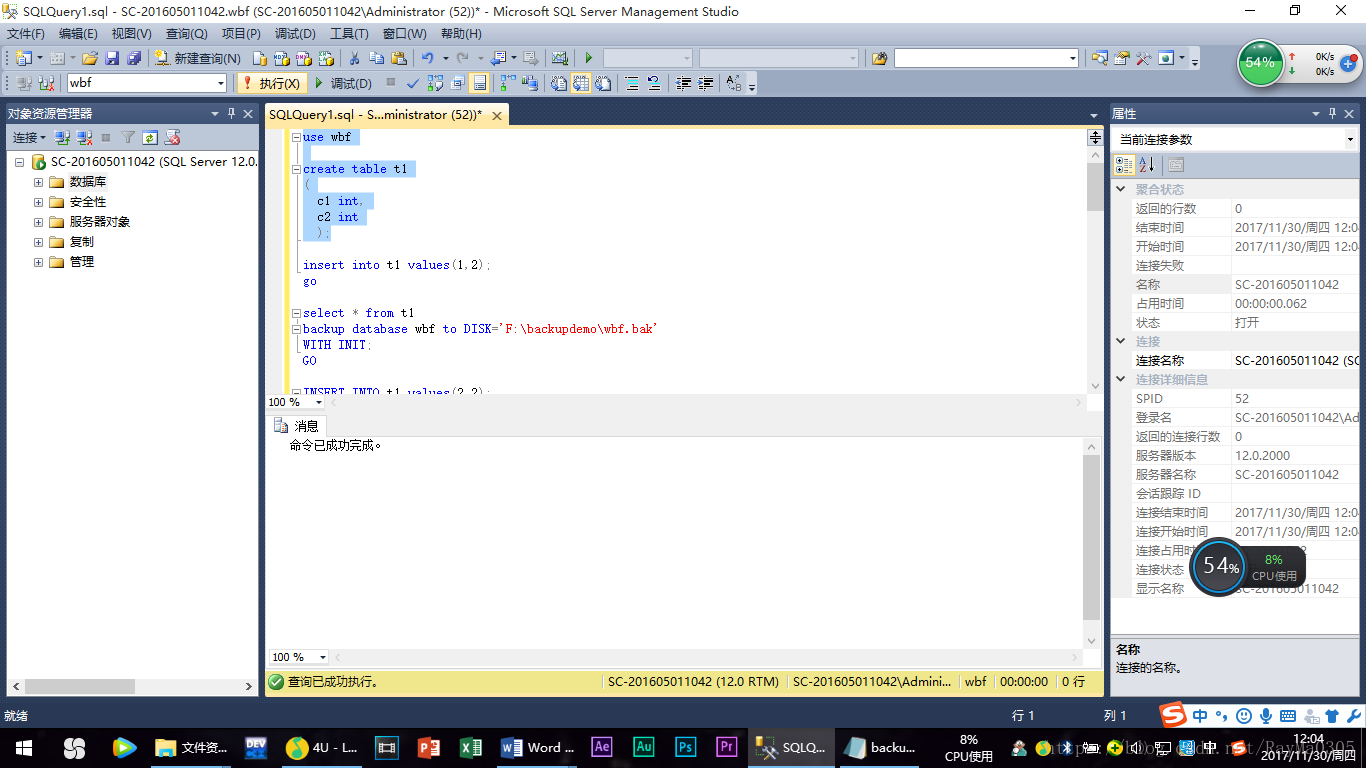
Task: Click the Disconnect icon in Object Explorer
Action: [84, 137]
